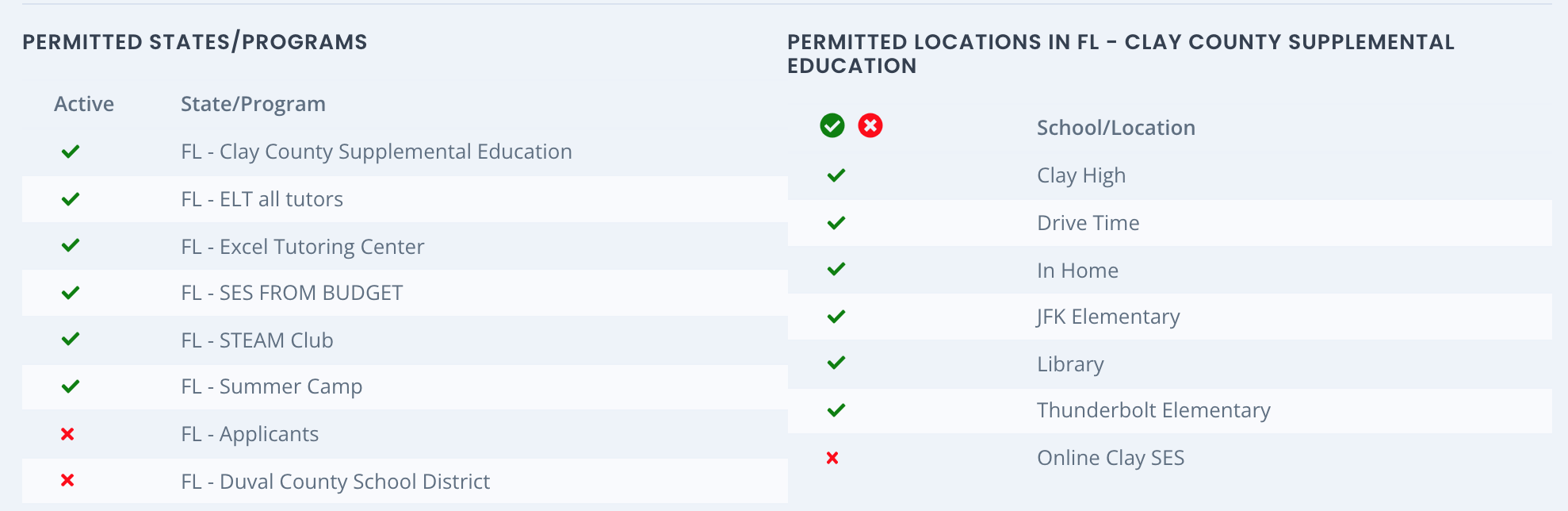Image resolution: width=1568 pixels, height=511 pixels.
Task: Click the green circle check-all icon
Action: click(x=832, y=125)
